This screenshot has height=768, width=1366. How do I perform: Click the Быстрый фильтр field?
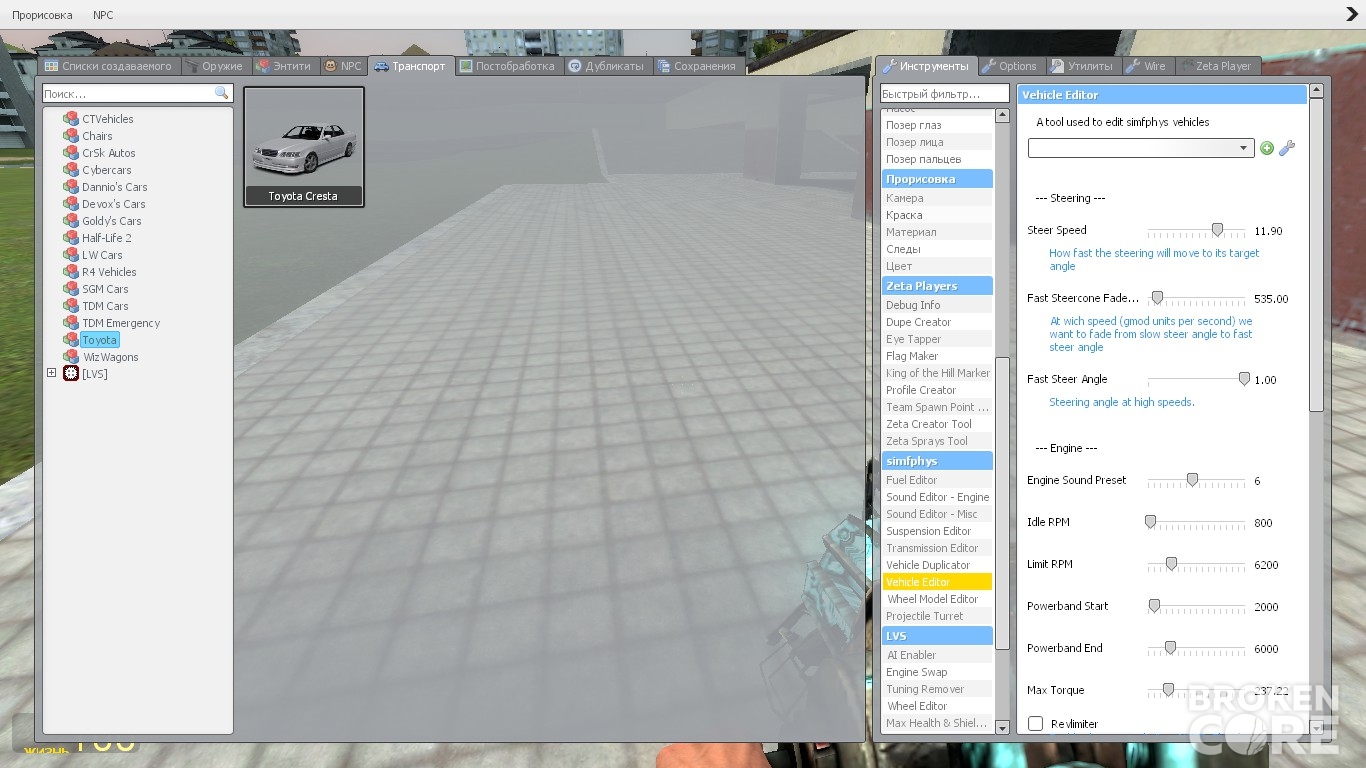945,94
